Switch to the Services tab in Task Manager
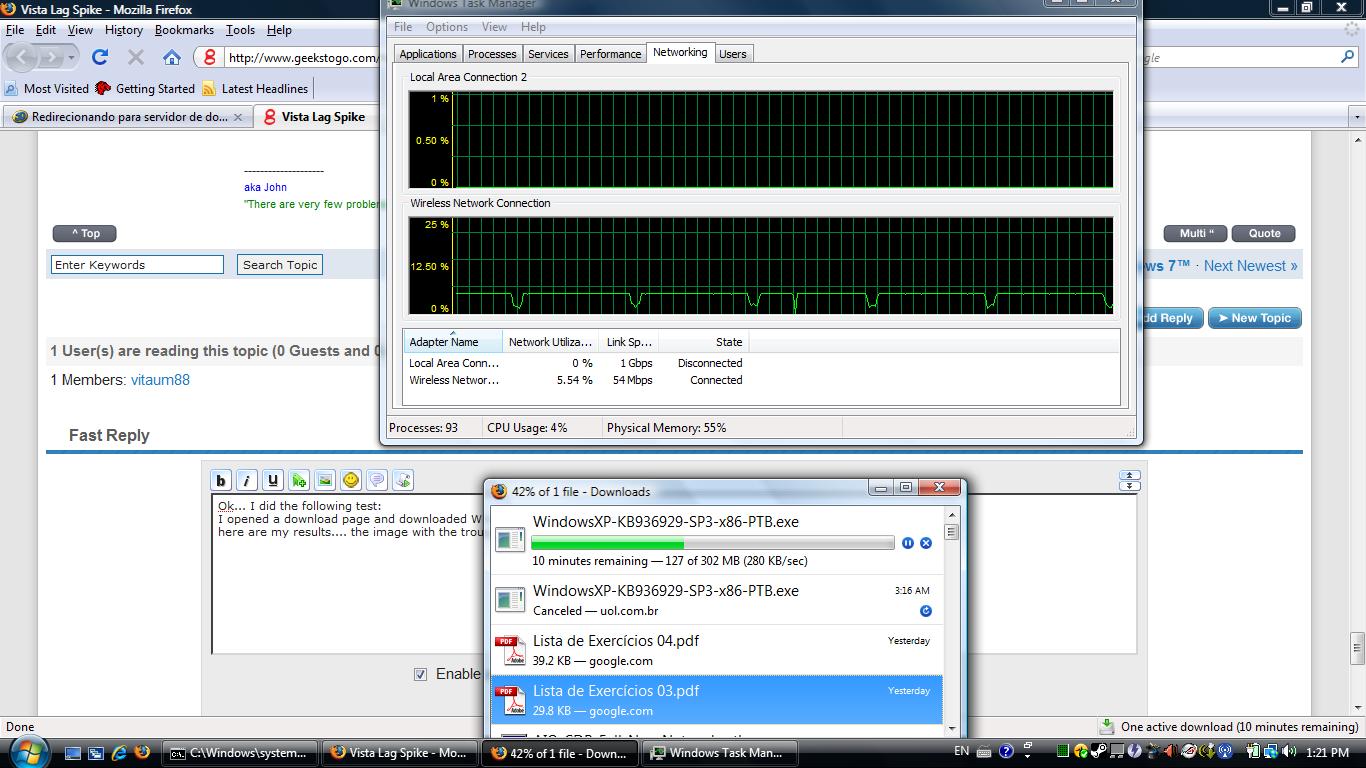 [x=548, y=54]
